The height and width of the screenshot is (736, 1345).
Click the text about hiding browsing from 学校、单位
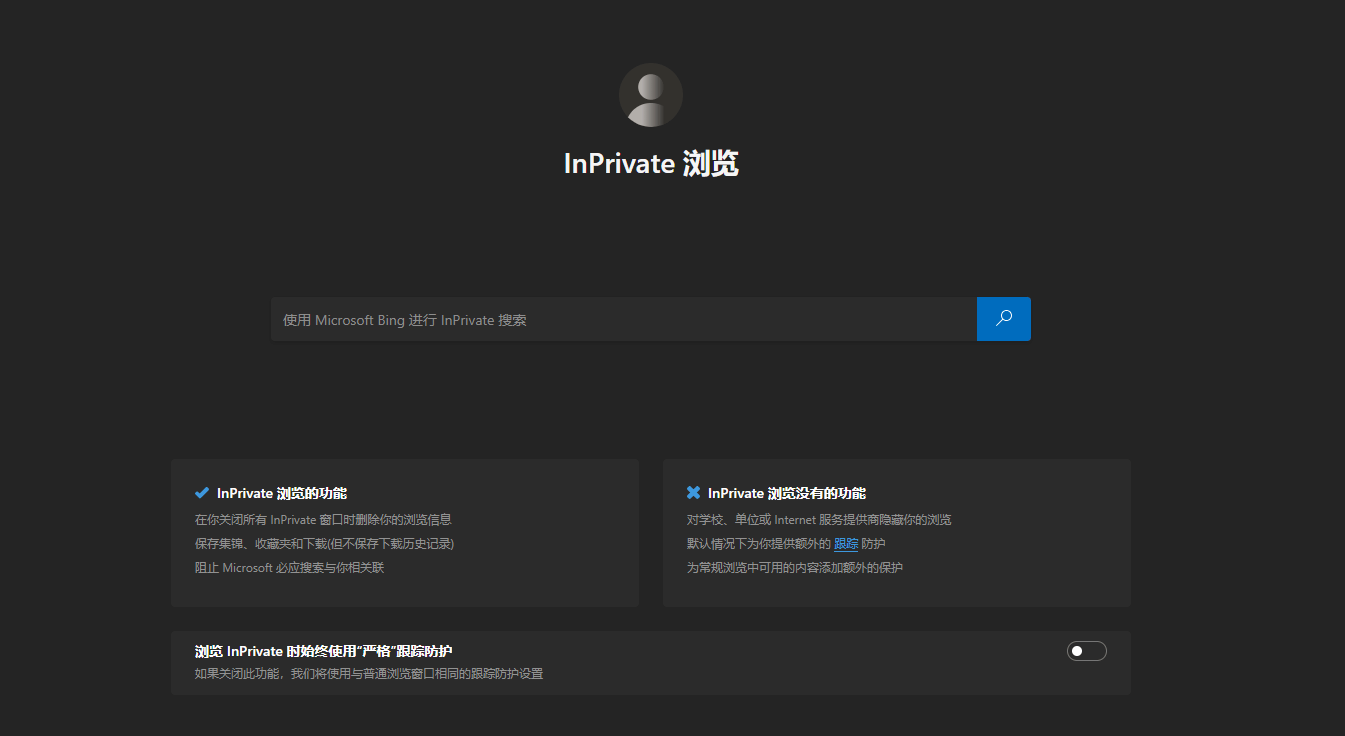pyautogui.click(x=818, y=520)
